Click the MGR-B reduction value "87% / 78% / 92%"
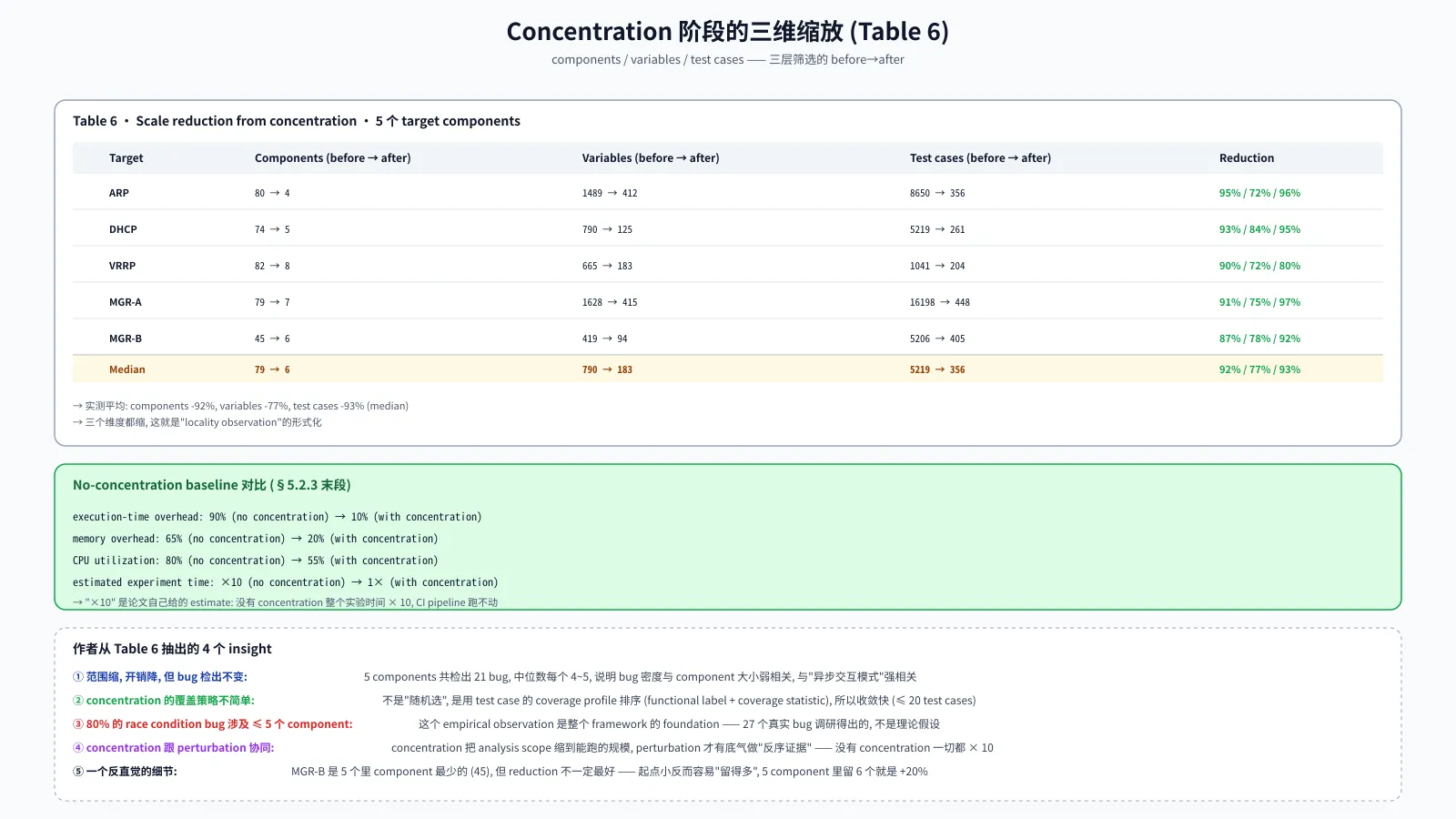Screen dimensions: 1456x819 click(1259, 339)
